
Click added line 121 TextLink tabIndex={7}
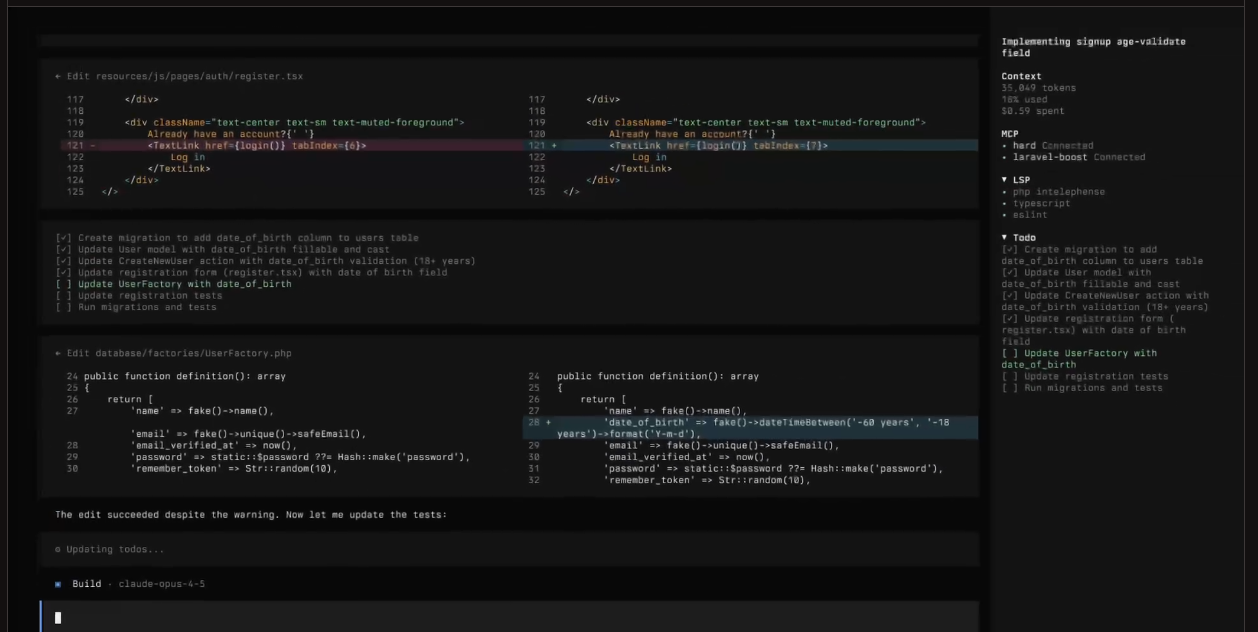[751, 145]
